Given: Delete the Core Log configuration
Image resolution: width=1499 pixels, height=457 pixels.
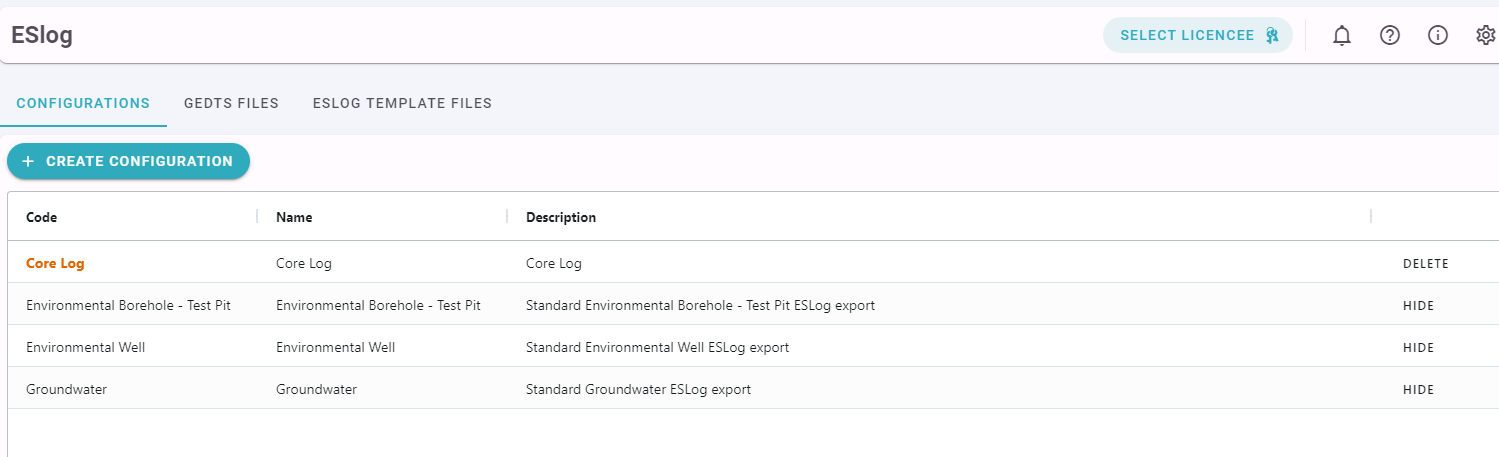Looking at the screenshot, I should tap(1425, 264).
